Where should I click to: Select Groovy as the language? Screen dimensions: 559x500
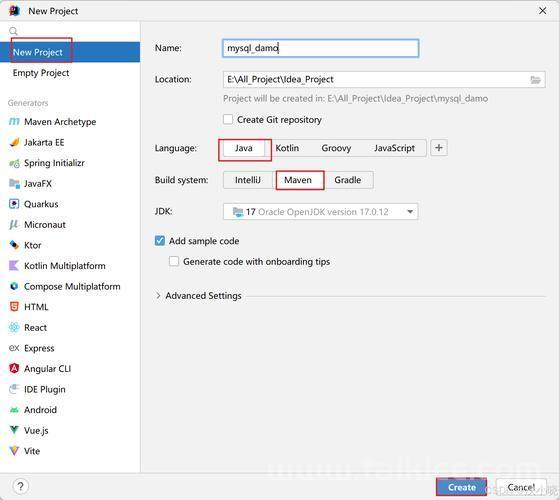tap(336, 148)
